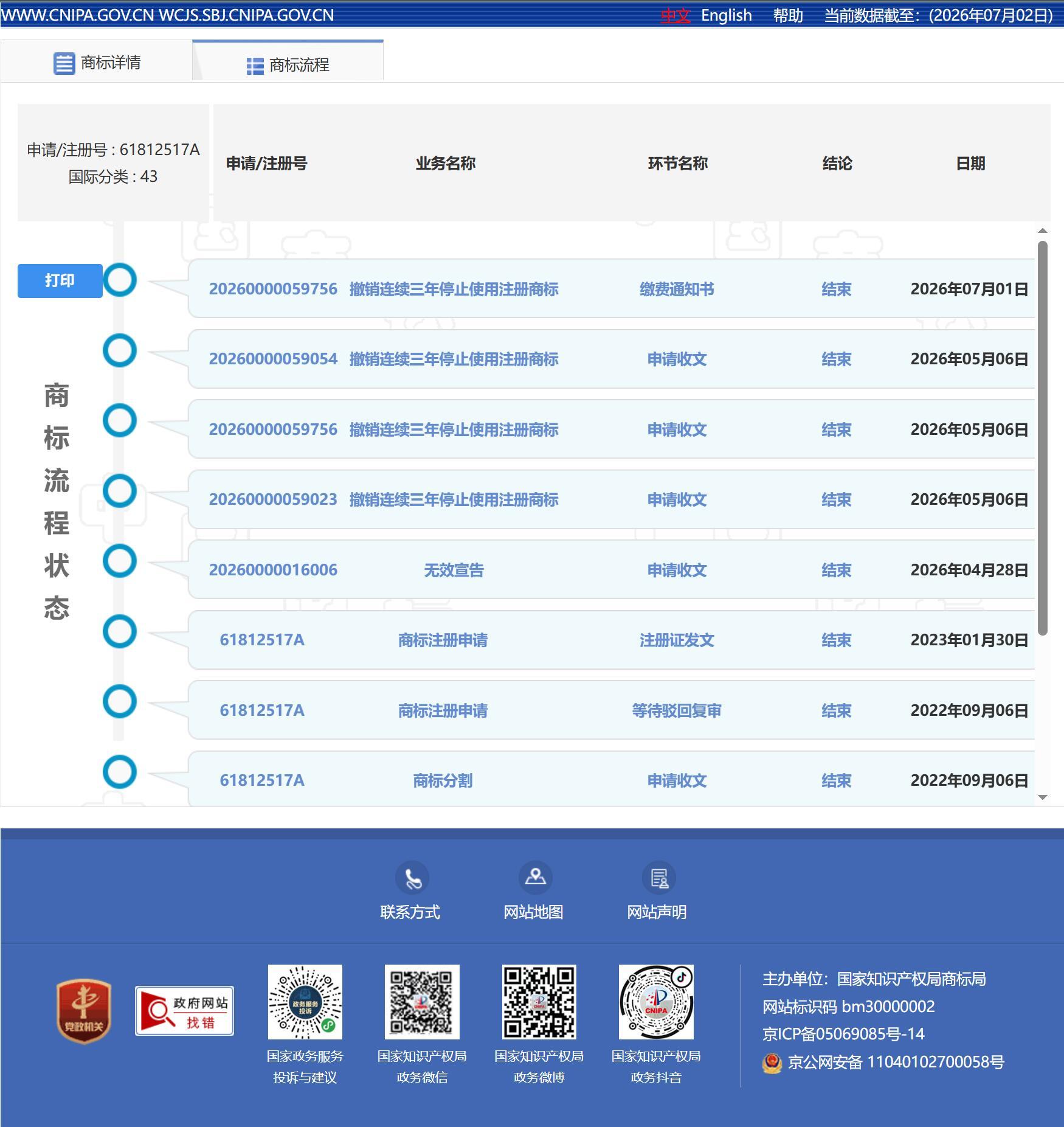Click the 政府网站找错 badge

point(184,1011)
